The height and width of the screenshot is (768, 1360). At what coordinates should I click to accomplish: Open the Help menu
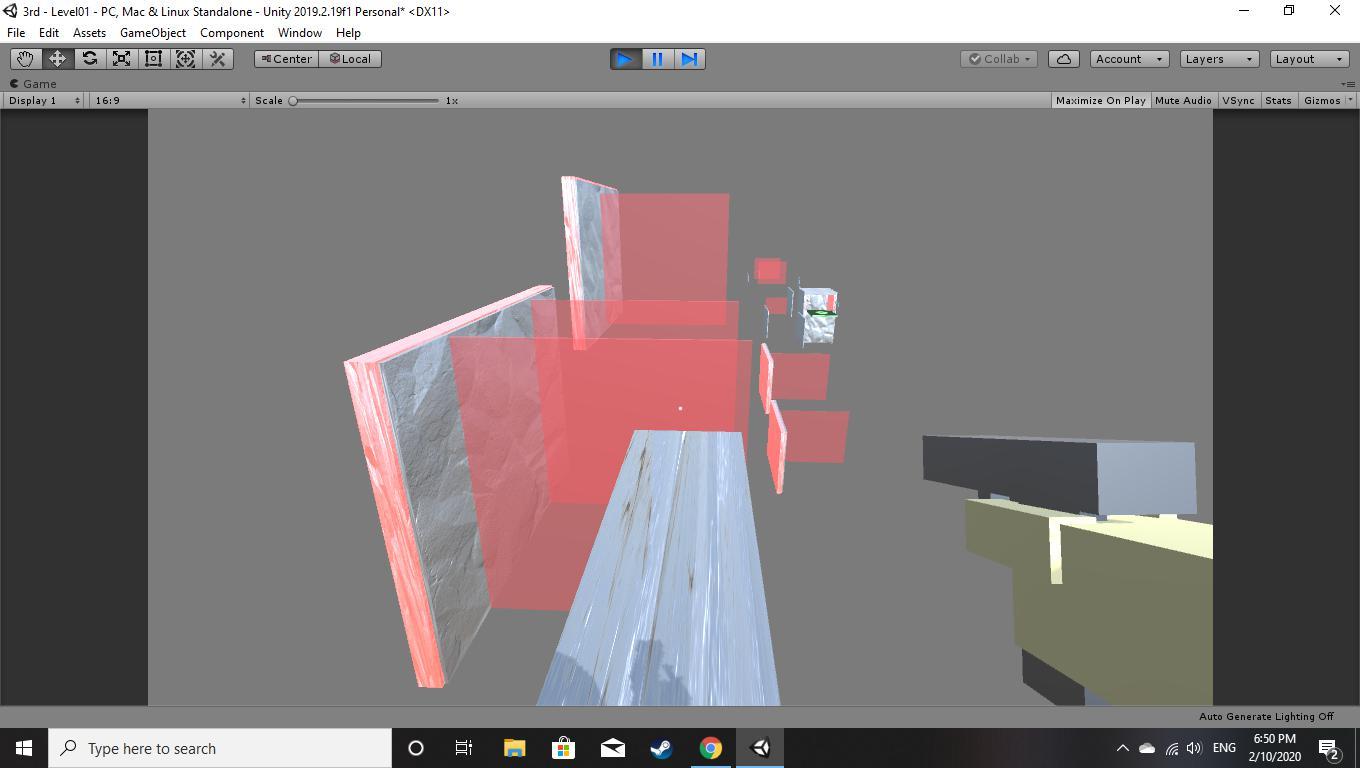(x=348, y=32)
